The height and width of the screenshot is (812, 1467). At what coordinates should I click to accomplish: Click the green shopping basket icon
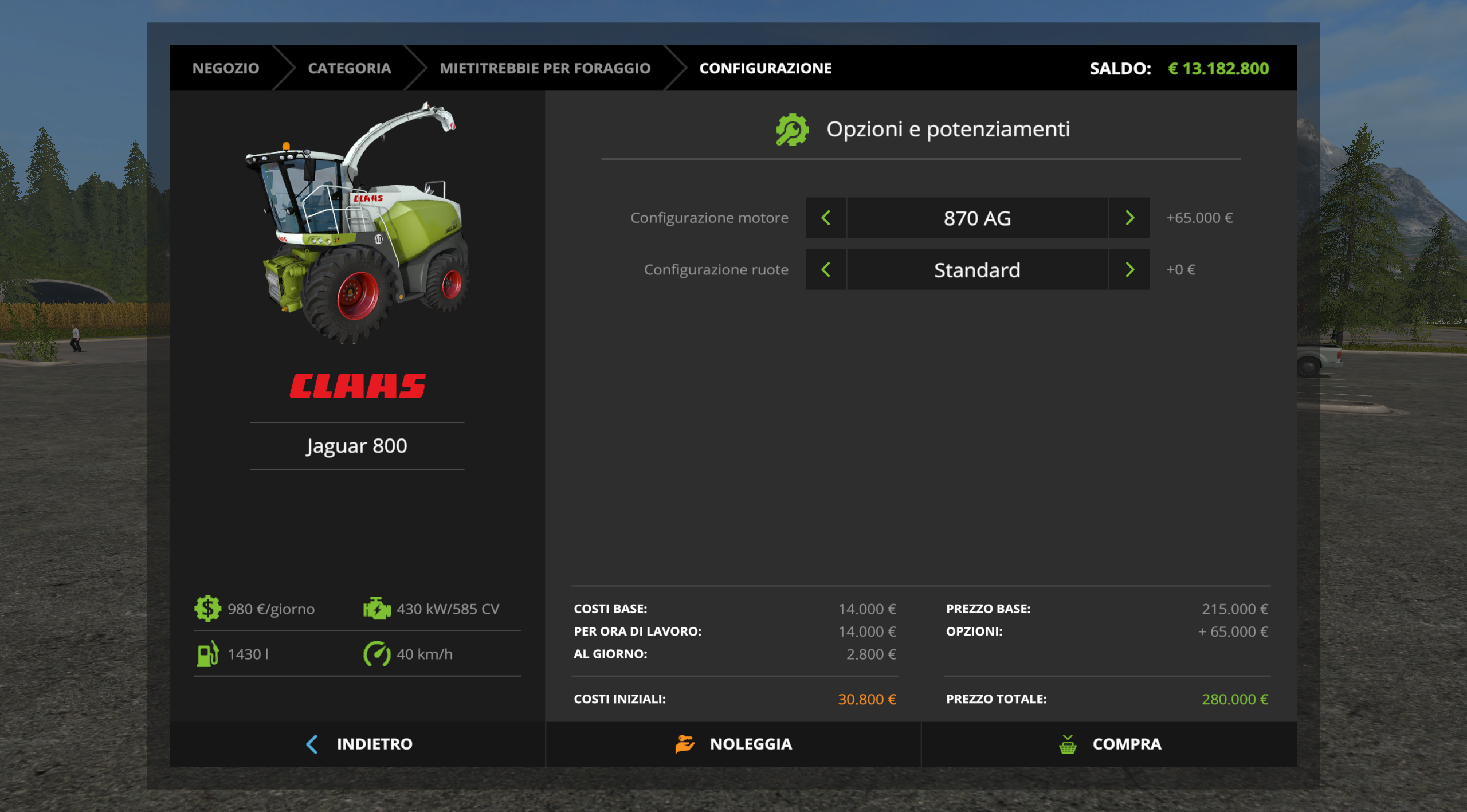(1068, 744)
